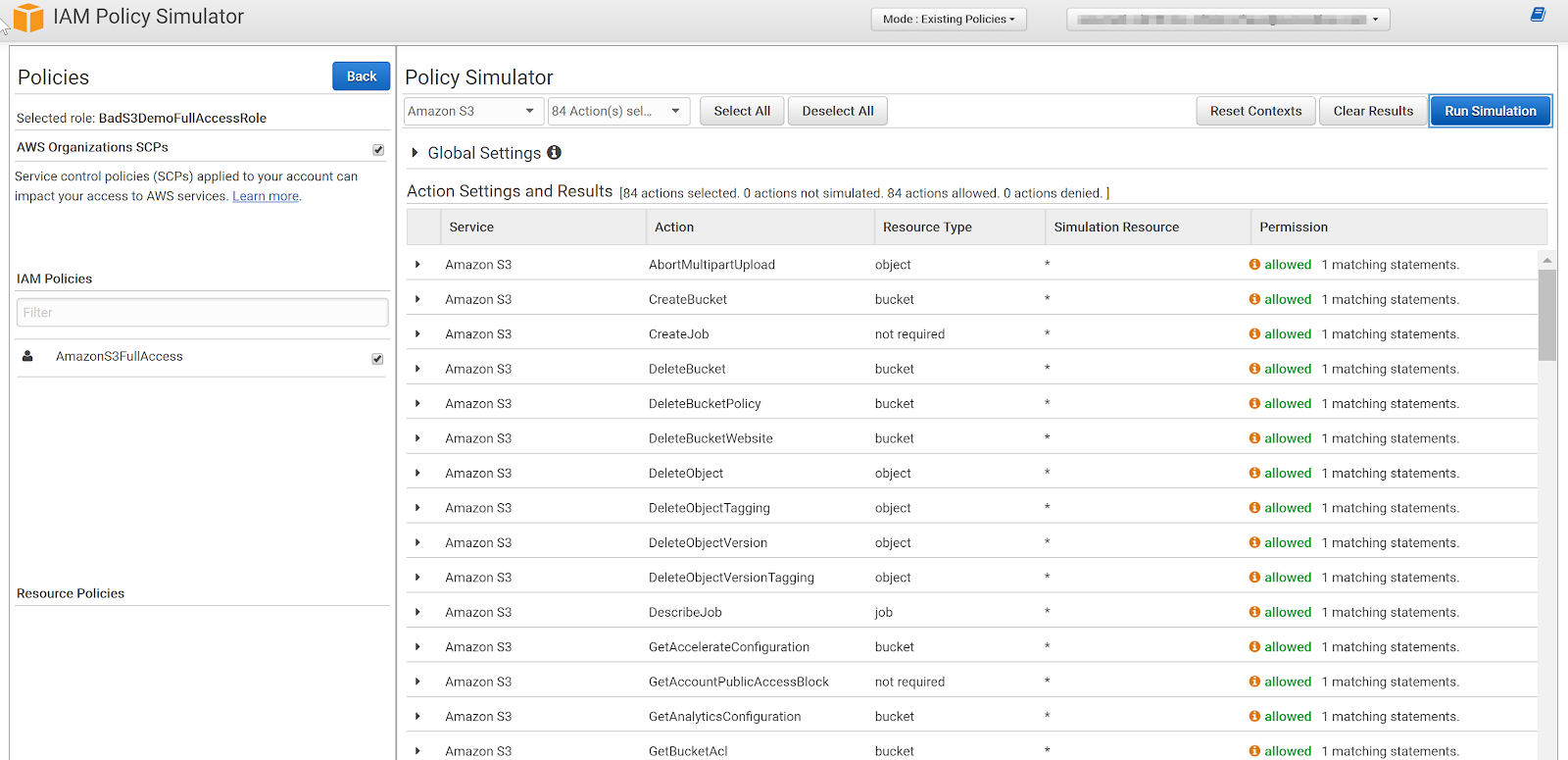This screenshot has width=1568, height=760.
Task: Expand the DescribeJob row
Action: point(417,612)
